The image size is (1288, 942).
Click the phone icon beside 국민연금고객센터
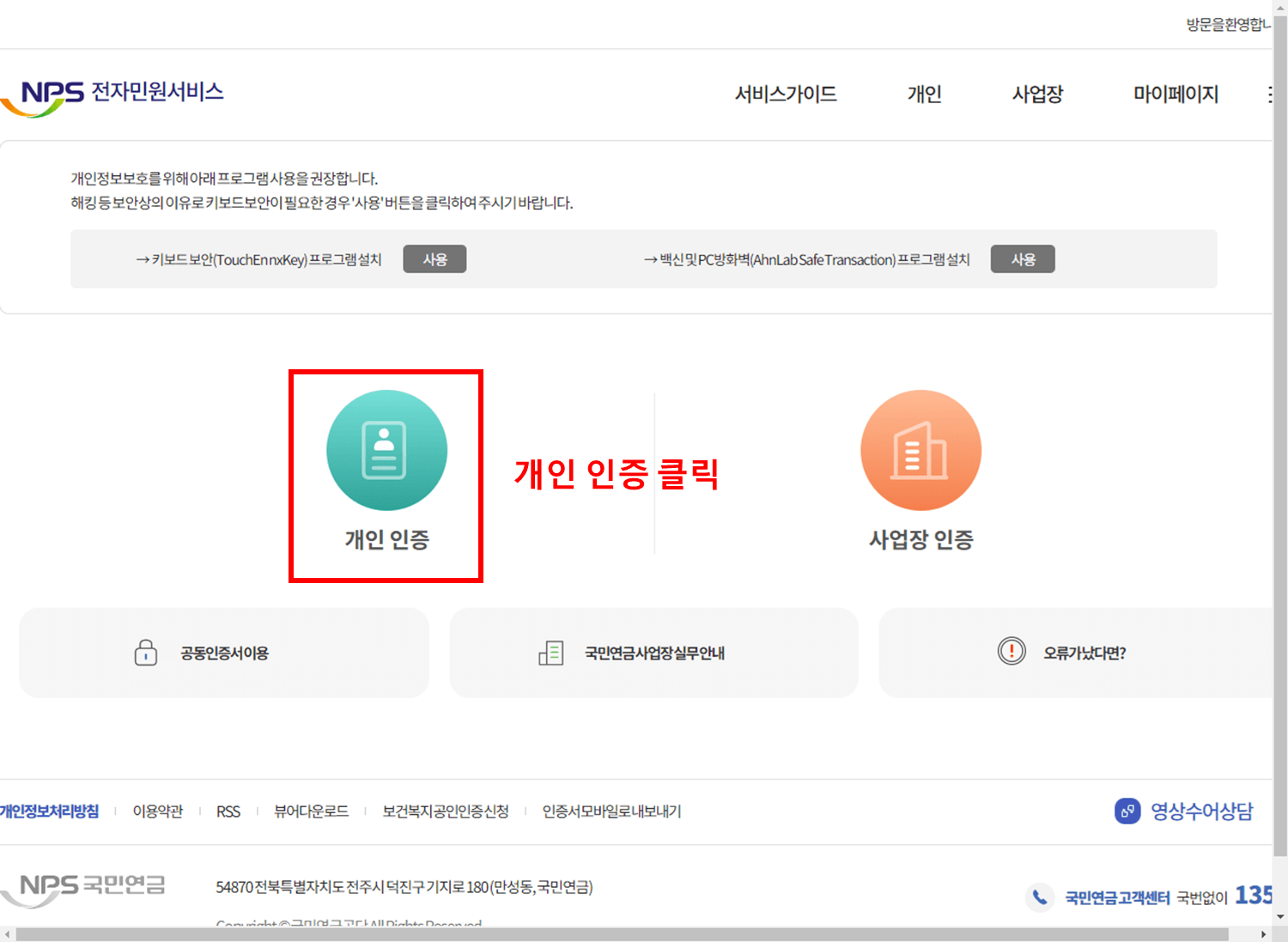(x=1040, y=897)
